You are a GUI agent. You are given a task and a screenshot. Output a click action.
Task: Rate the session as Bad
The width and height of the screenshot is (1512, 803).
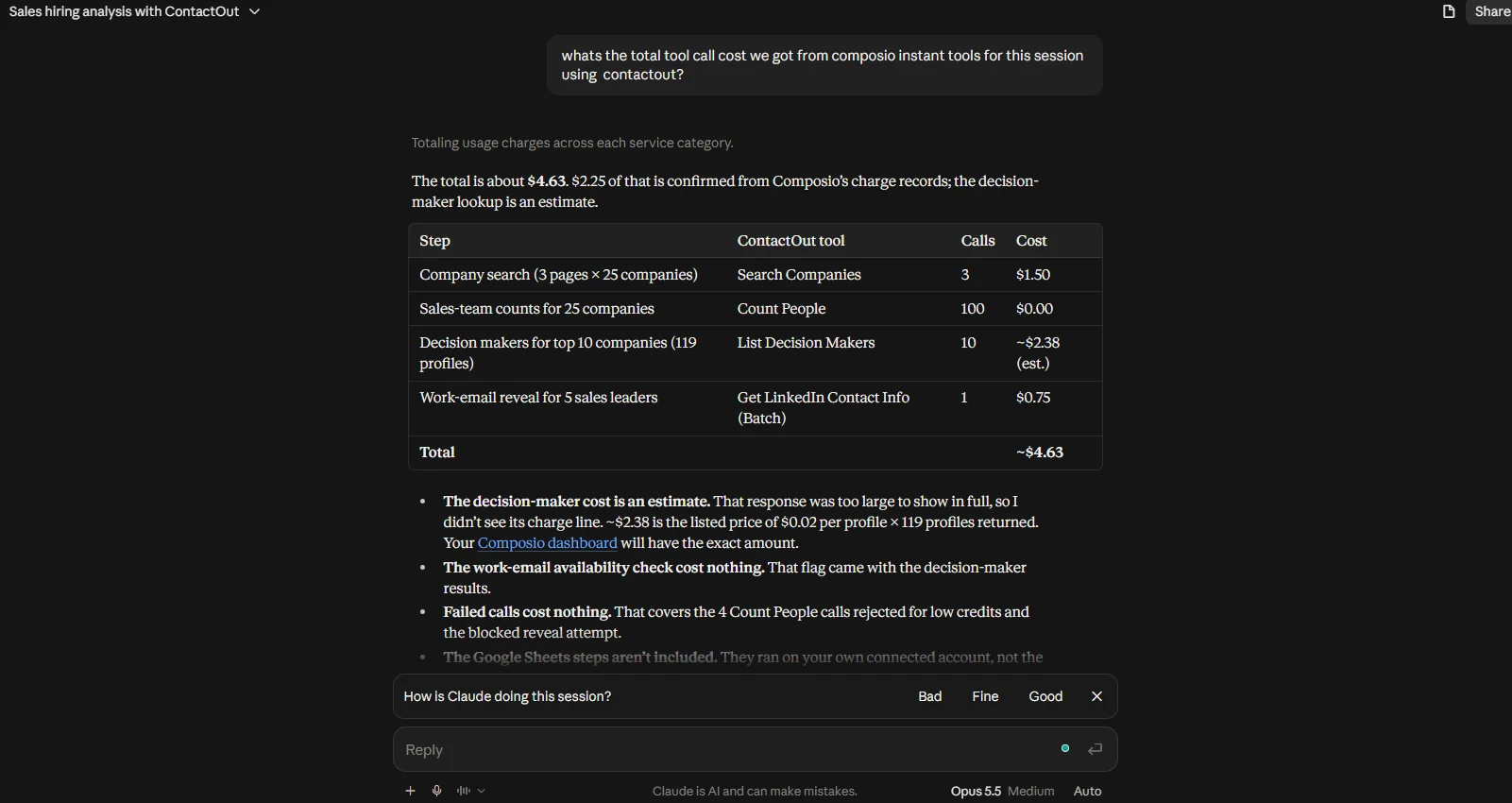pyautogui.click(x=930, y=696)
